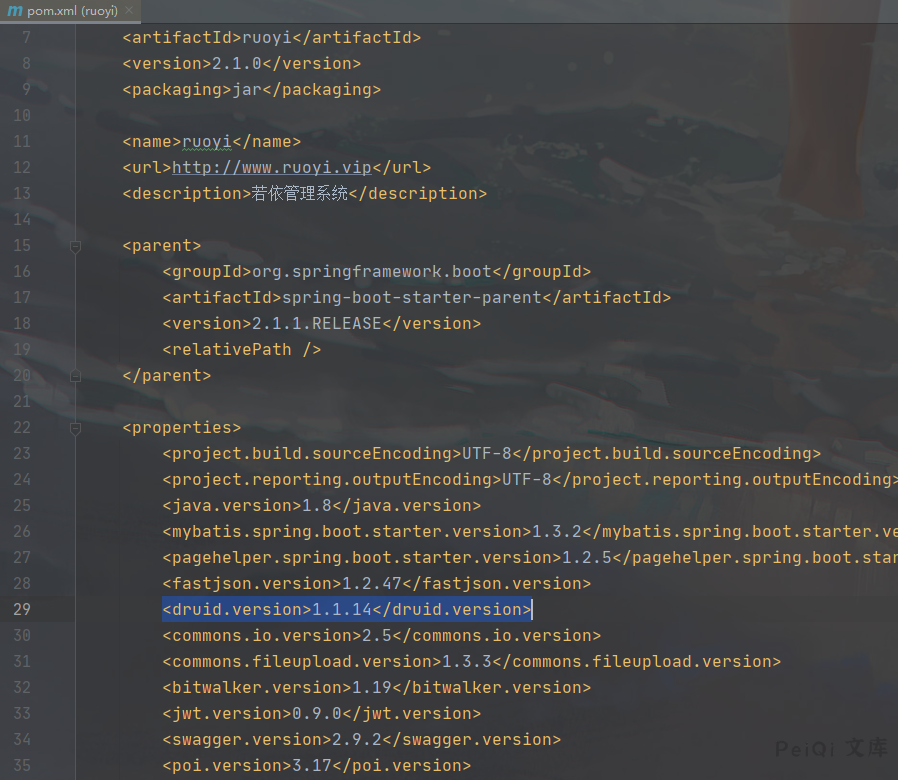Screen dimensions: 898x780
Task: Click line number 29 in the gutter
Action: pyautogui.click(x=21, y=610)
